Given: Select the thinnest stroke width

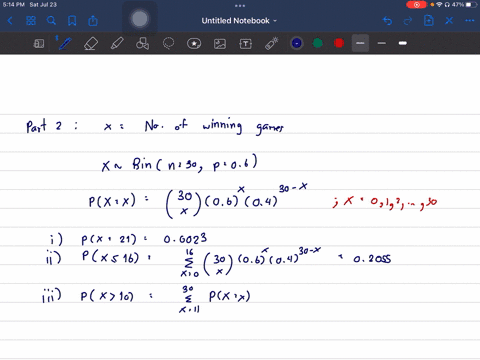Looking at the screenshot, I should click(360, 43).
